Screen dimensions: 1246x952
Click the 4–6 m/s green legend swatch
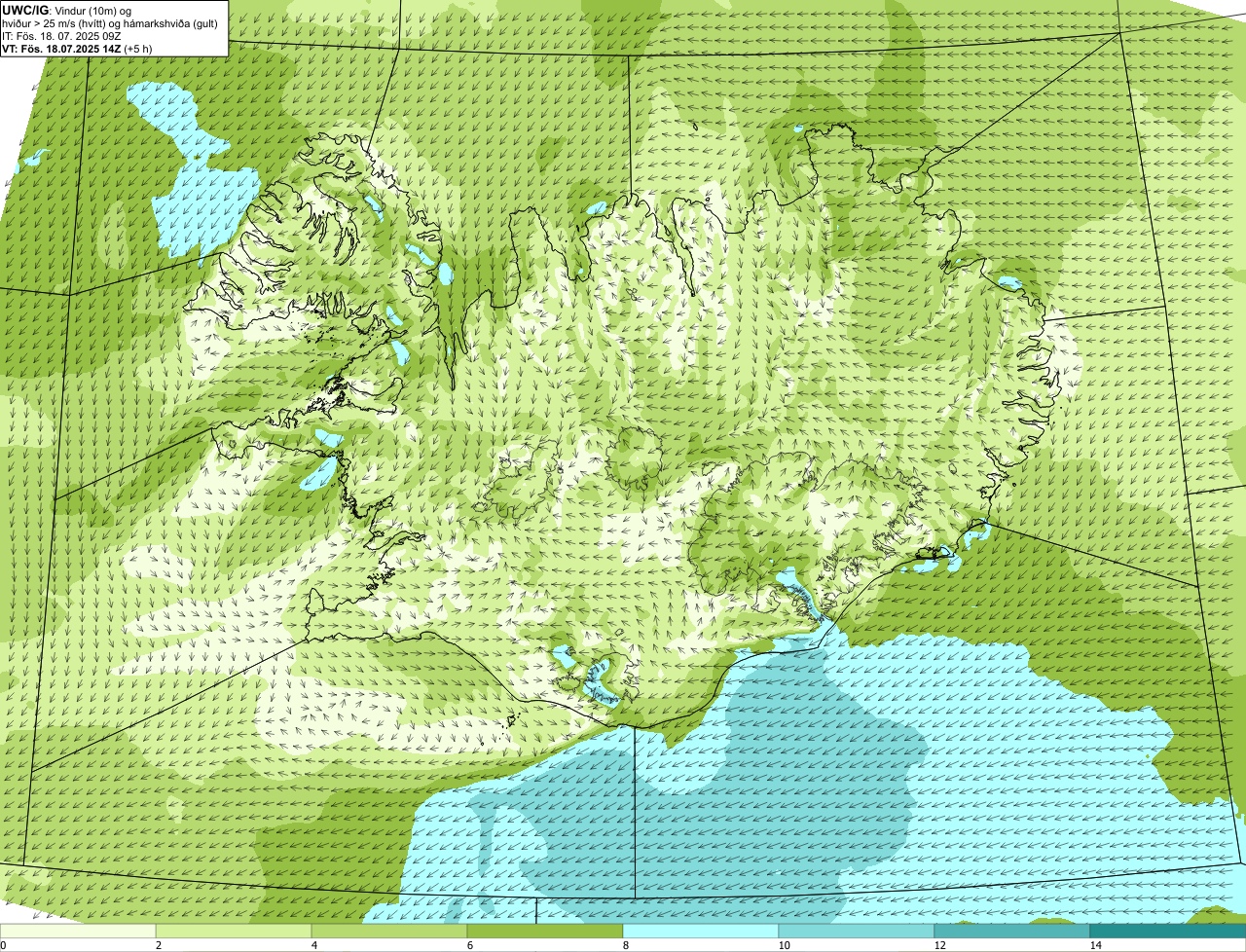pyautogui.click(x=389, y=932)
